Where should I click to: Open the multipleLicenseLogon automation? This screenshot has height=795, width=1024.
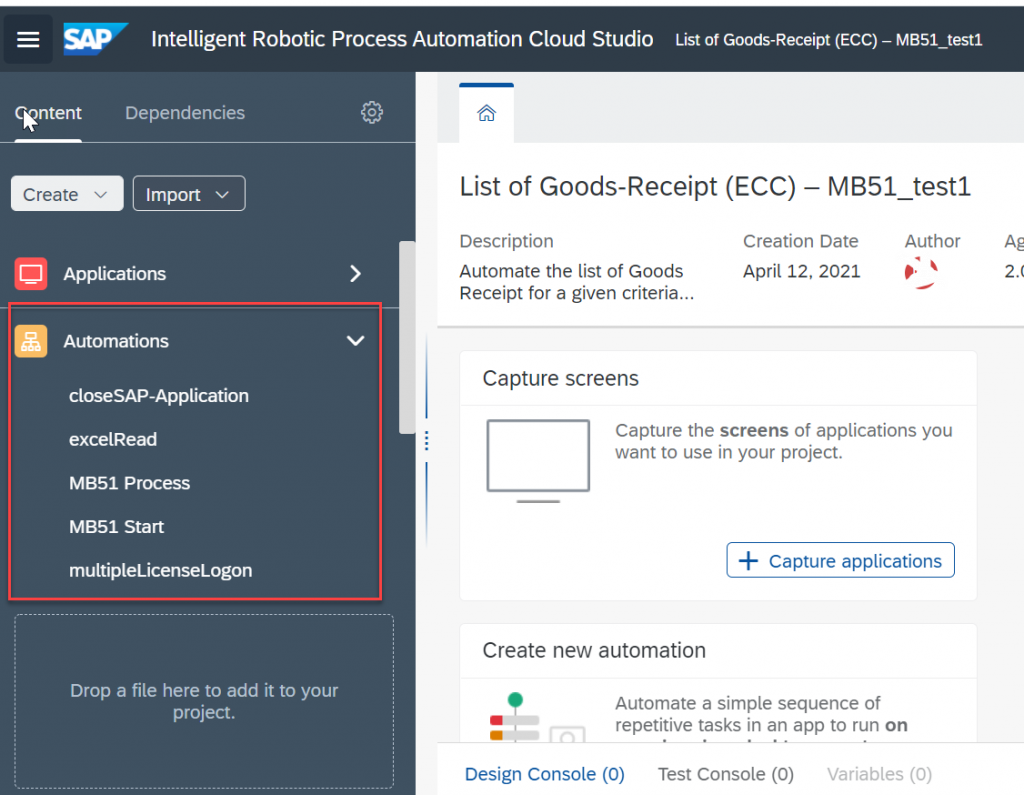pos(161,571)
